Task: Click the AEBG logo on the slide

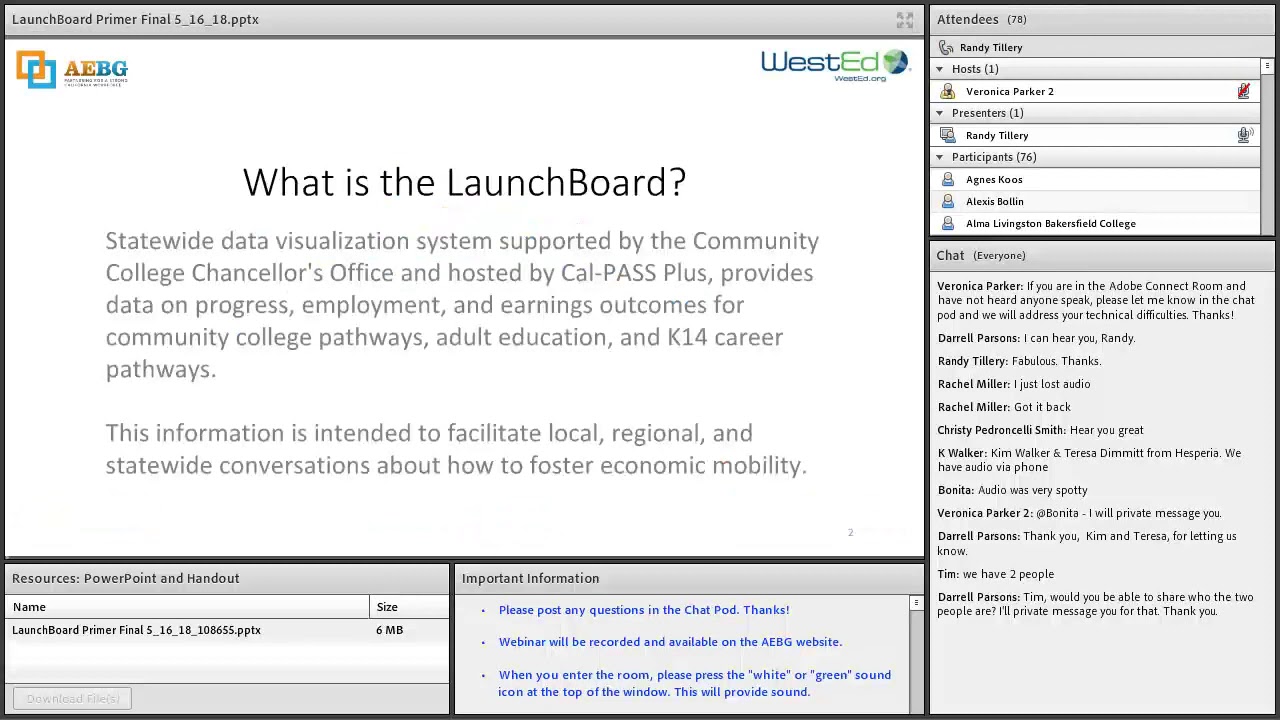Action: click(72, 70)
